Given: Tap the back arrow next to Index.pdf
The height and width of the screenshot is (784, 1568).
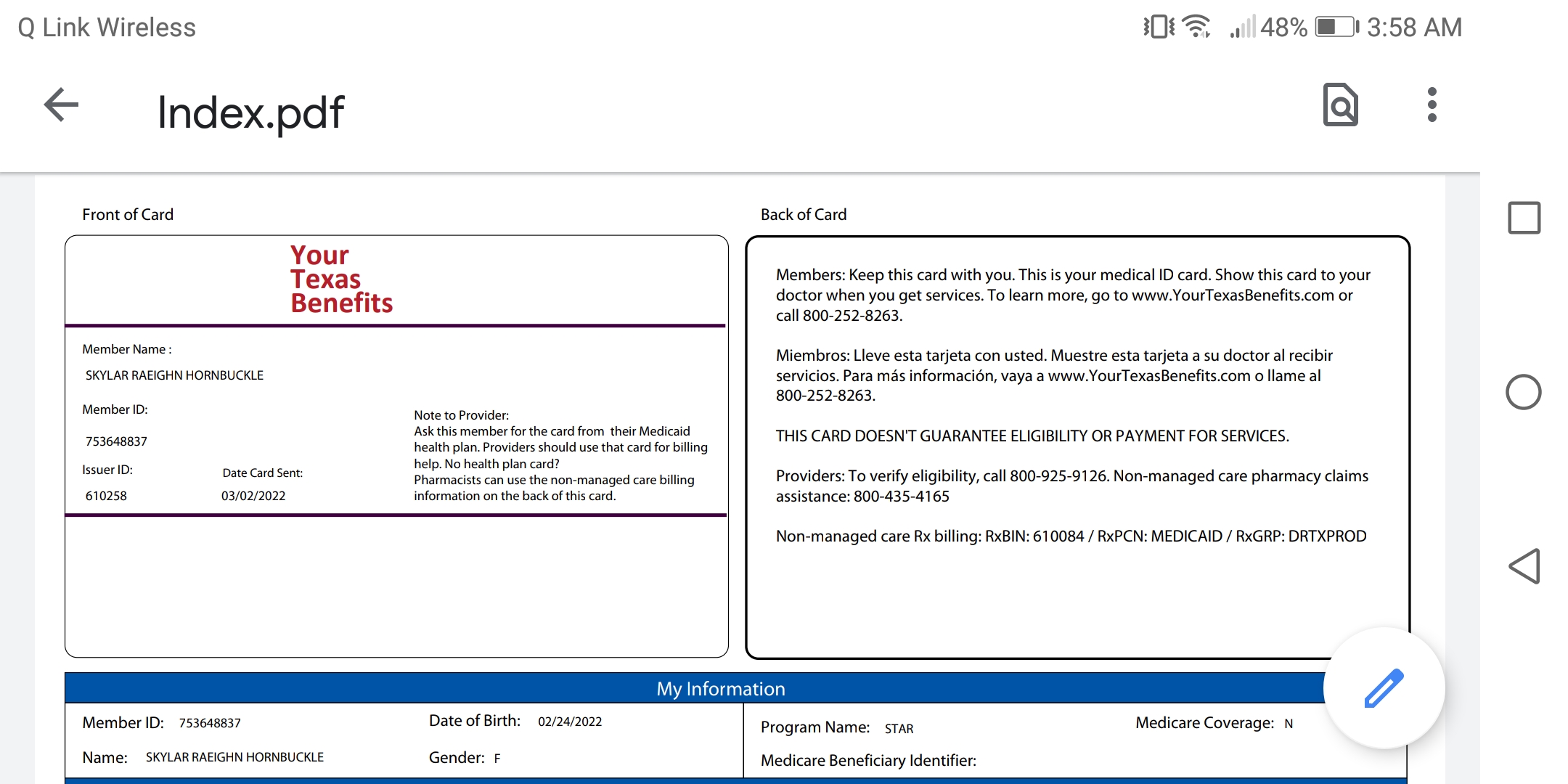Looking at the screenshot, I should (x=61, y=105).
